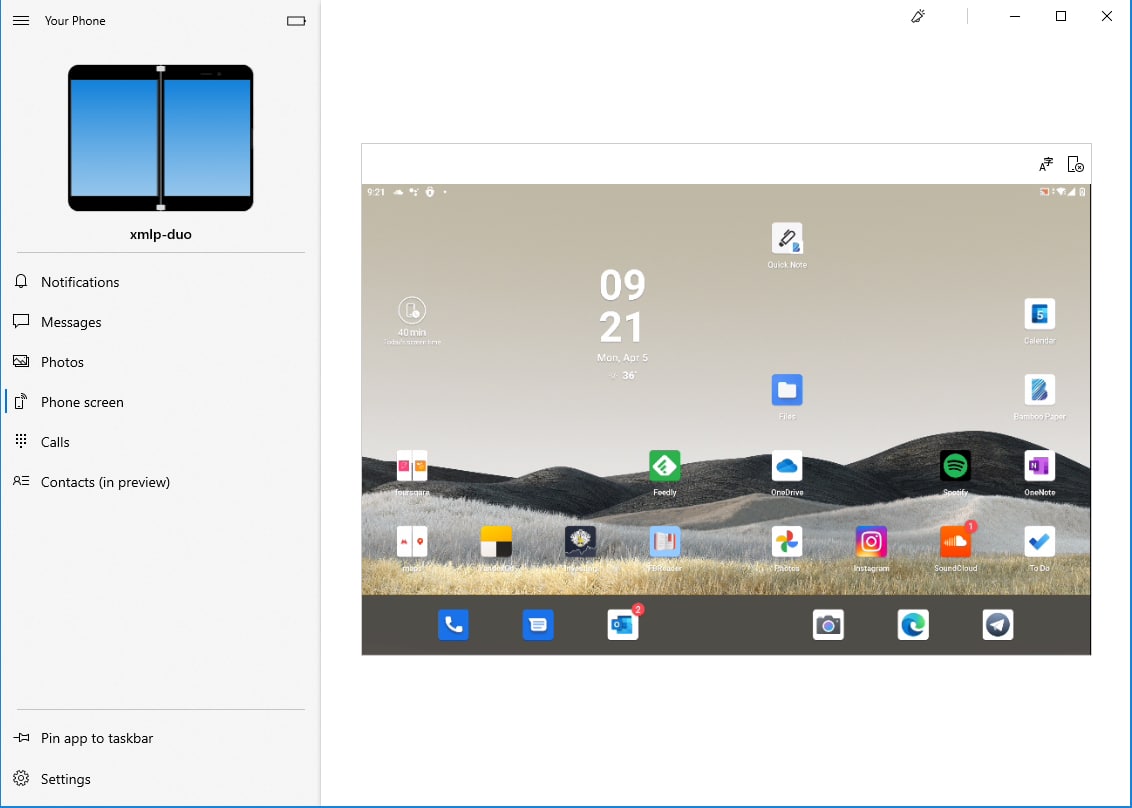
Task: Go to Messages in the sidebar
Action: click(160, 322)
